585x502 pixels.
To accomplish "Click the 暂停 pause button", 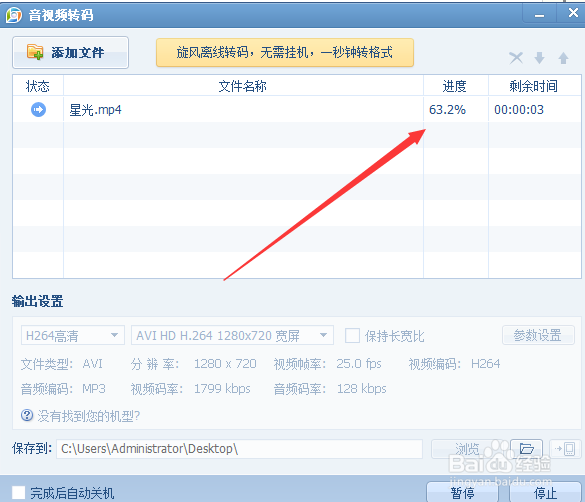I will click(463, 492).
